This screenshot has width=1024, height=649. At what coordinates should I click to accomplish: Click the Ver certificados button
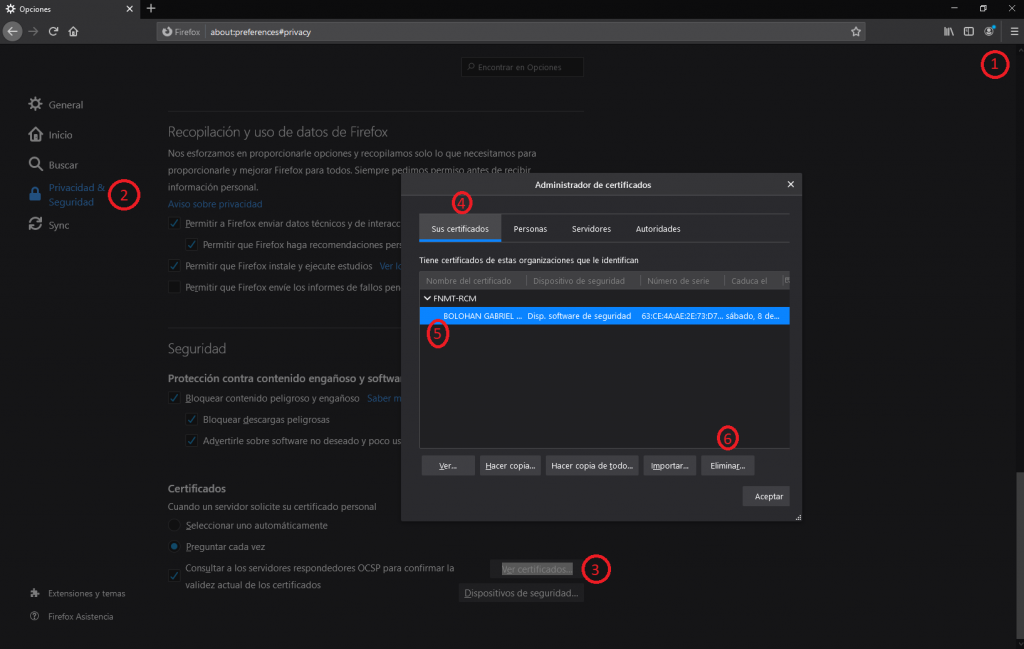pyautogui.click(x=536, y=569)
